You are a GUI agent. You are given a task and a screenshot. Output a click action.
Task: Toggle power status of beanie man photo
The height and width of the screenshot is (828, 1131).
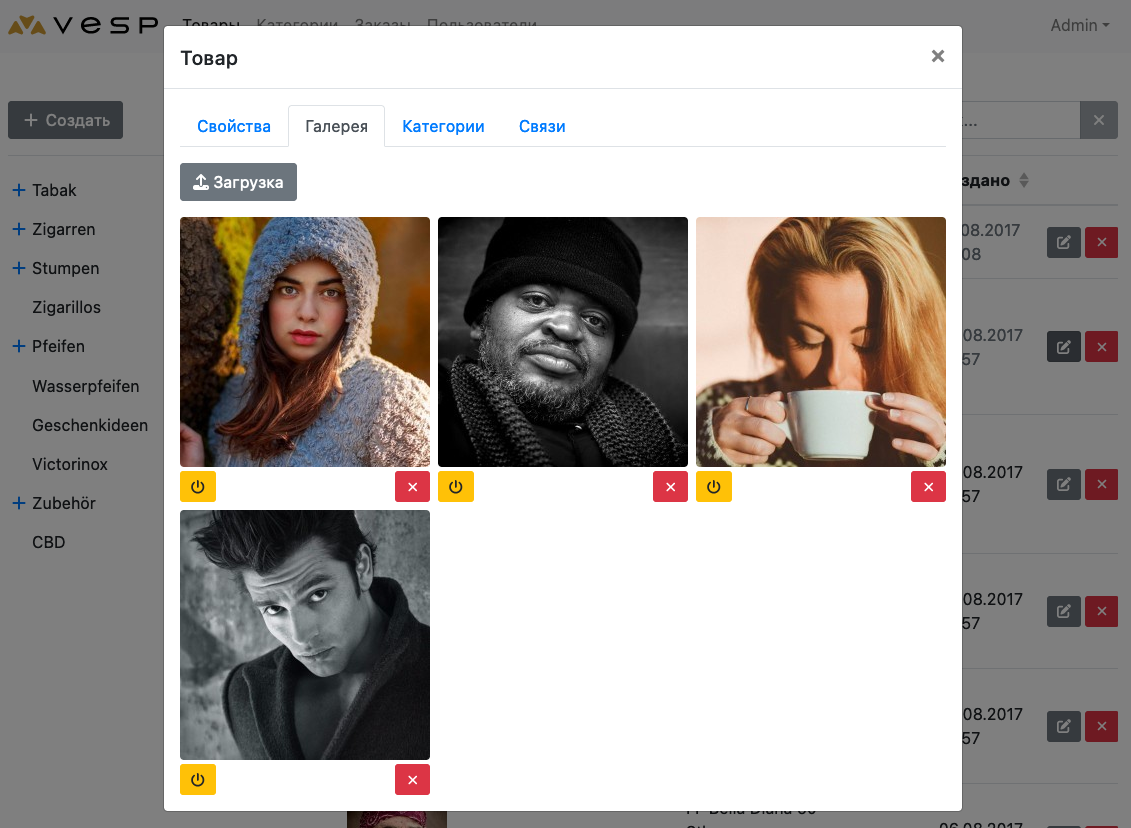click(456, 487)
